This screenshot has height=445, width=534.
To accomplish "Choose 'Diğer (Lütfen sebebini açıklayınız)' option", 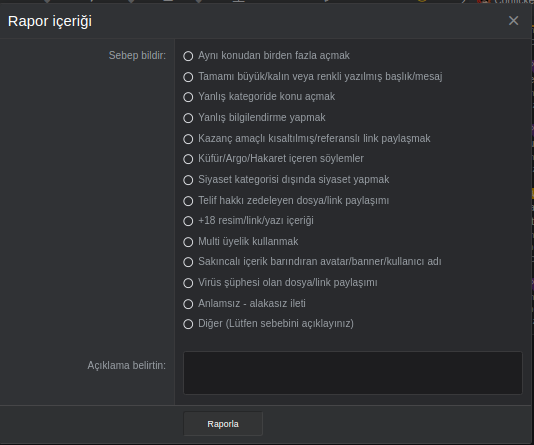I will point(188,324).
